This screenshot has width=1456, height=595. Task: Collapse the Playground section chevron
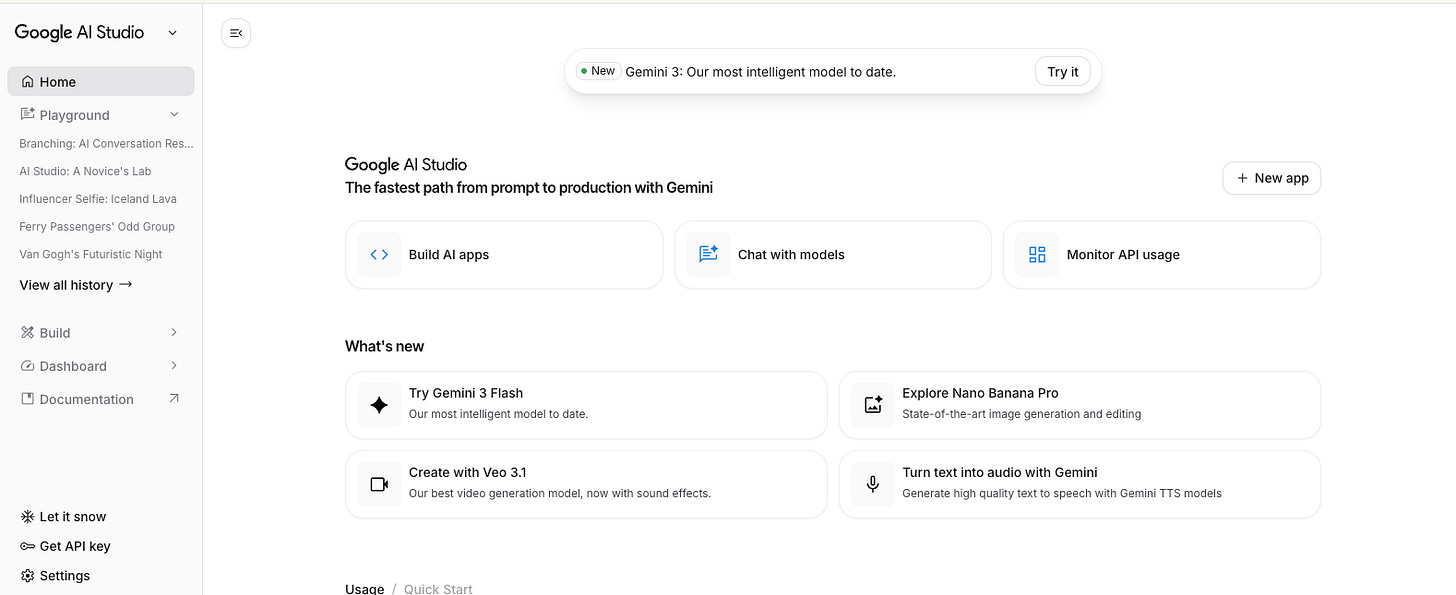point(174,115)
